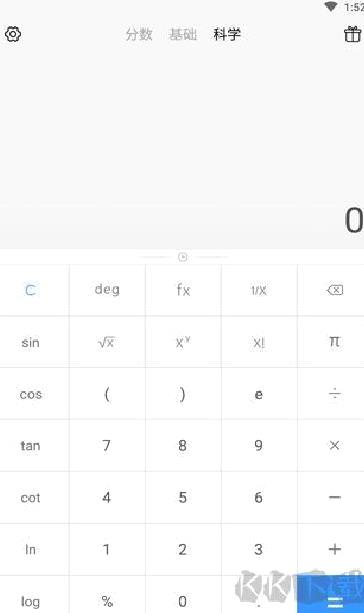Tap the result display showing 0
364x613 pixels.
(354, 220)
